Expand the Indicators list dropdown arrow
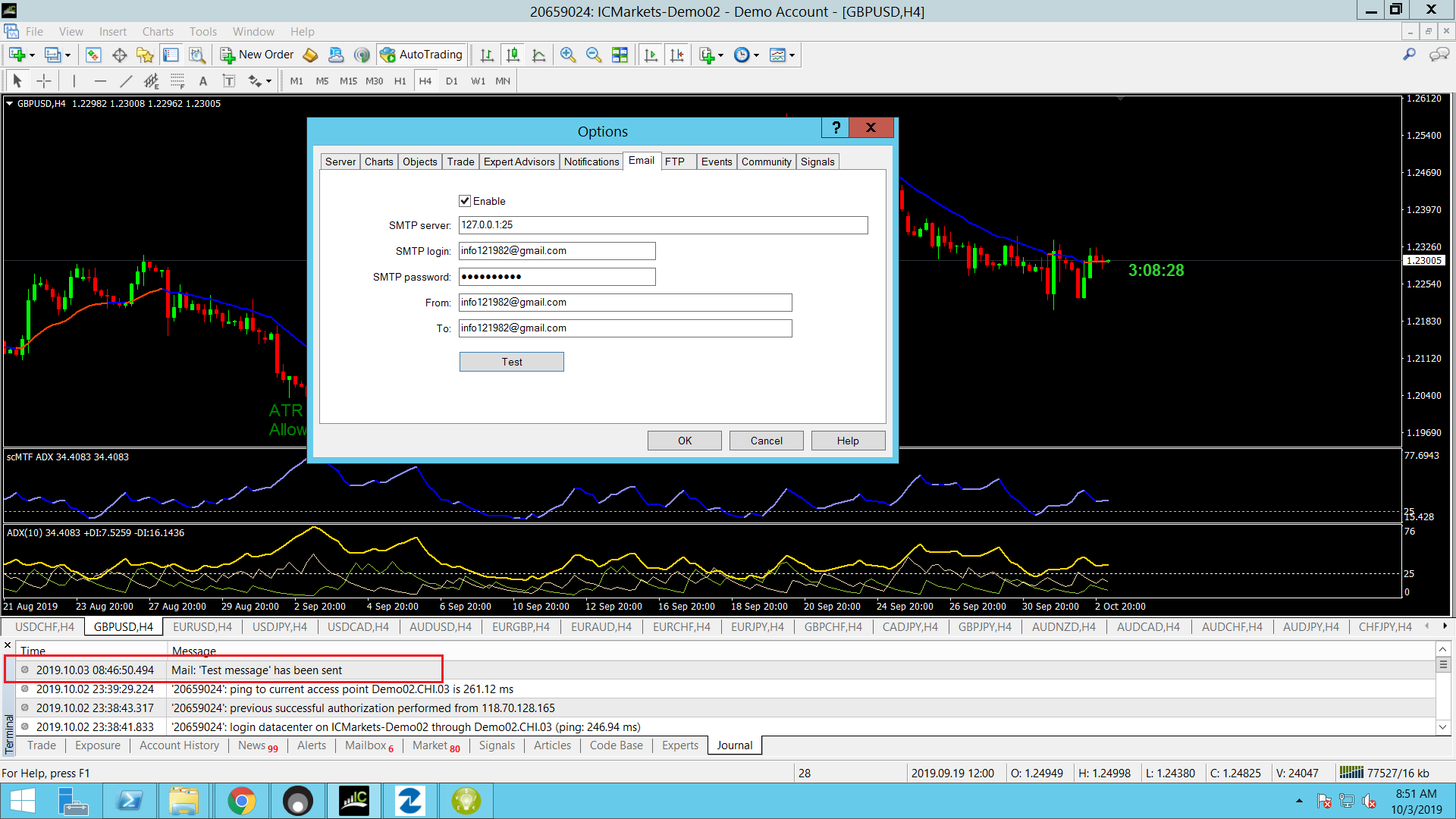 pos(720,55)
